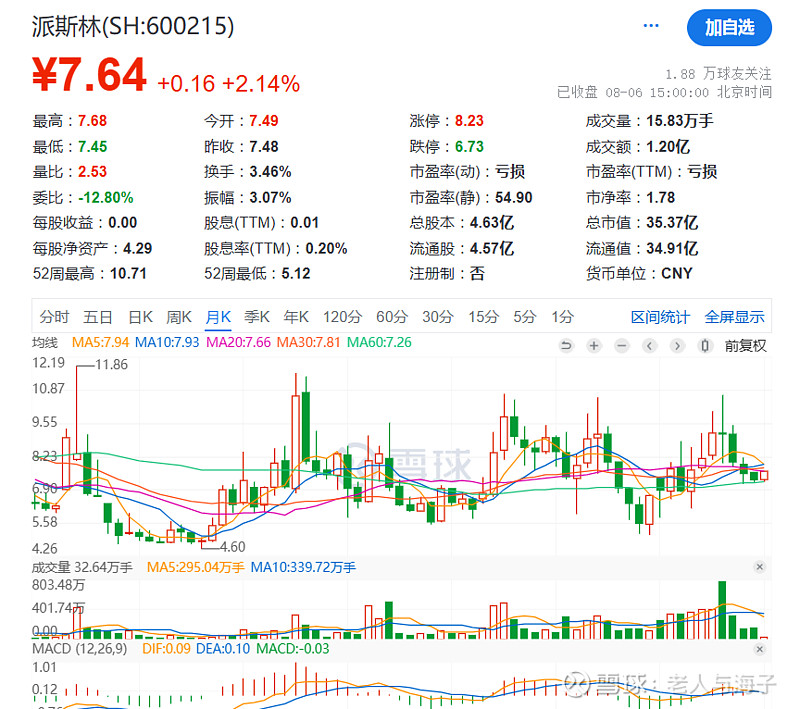Screen dimensions: 800x709
Task: Click the 总市值 value 35.37亿
Action: [x=672, y=223]
